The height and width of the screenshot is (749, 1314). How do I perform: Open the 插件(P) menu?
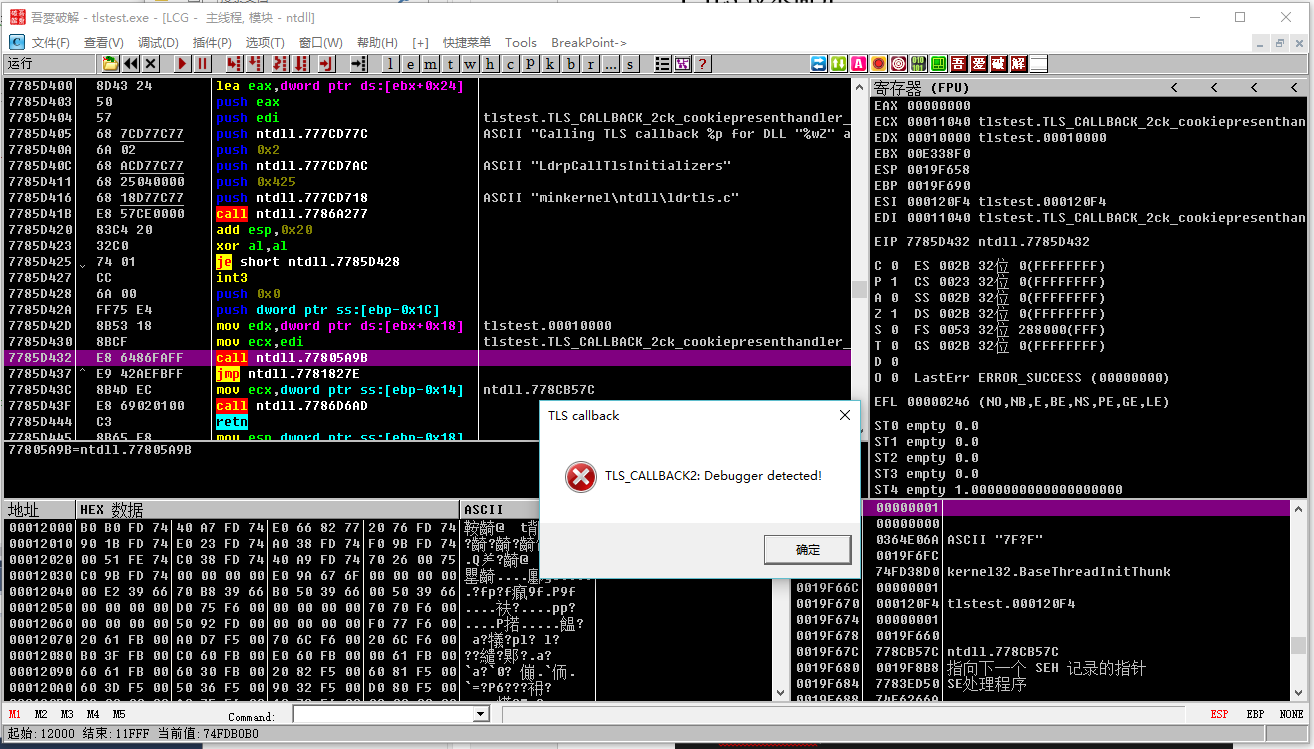[212, 42]
